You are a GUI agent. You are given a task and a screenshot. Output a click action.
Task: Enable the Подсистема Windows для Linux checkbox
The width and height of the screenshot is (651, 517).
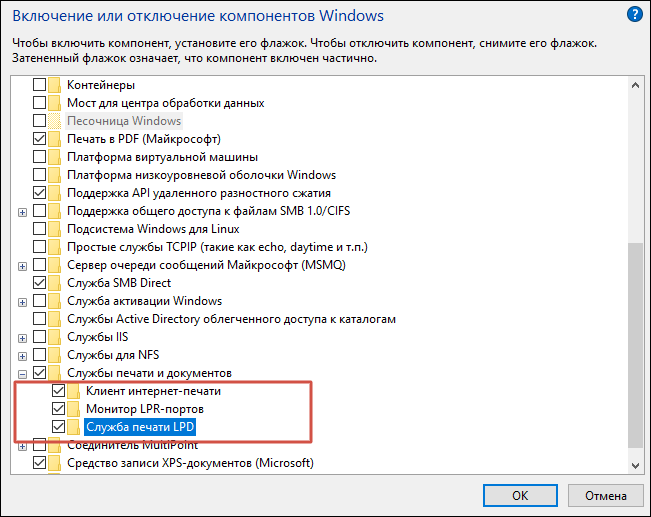tap(39, 229)
